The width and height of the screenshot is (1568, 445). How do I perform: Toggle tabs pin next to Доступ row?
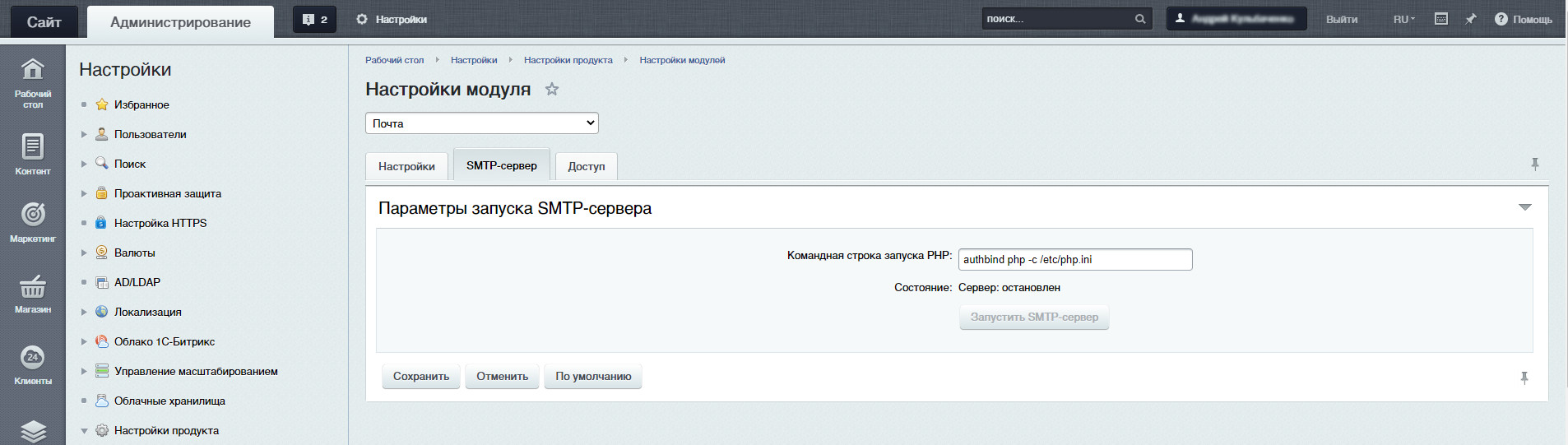pos(1535,165)
